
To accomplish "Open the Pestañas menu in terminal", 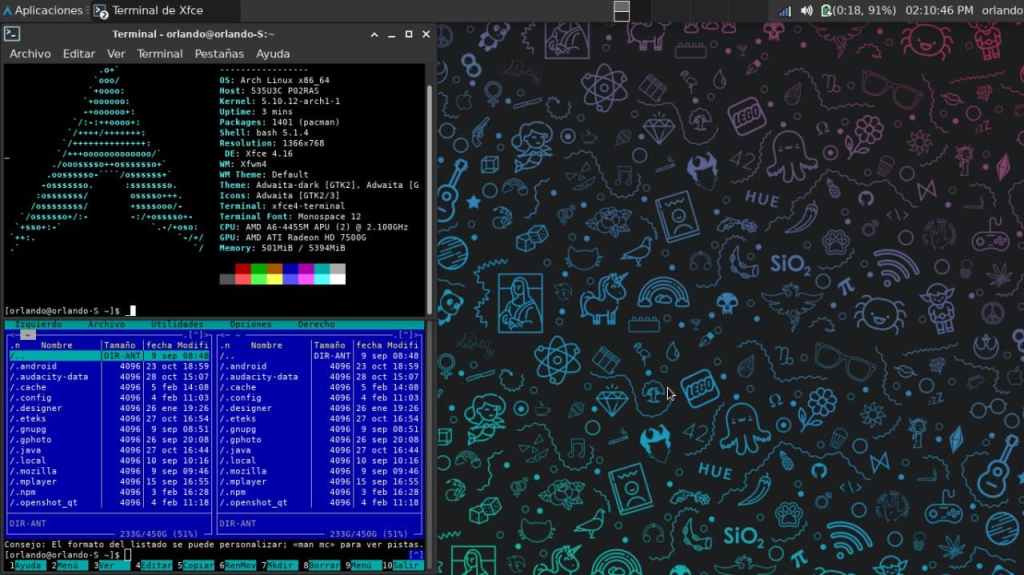I will 219,53.
